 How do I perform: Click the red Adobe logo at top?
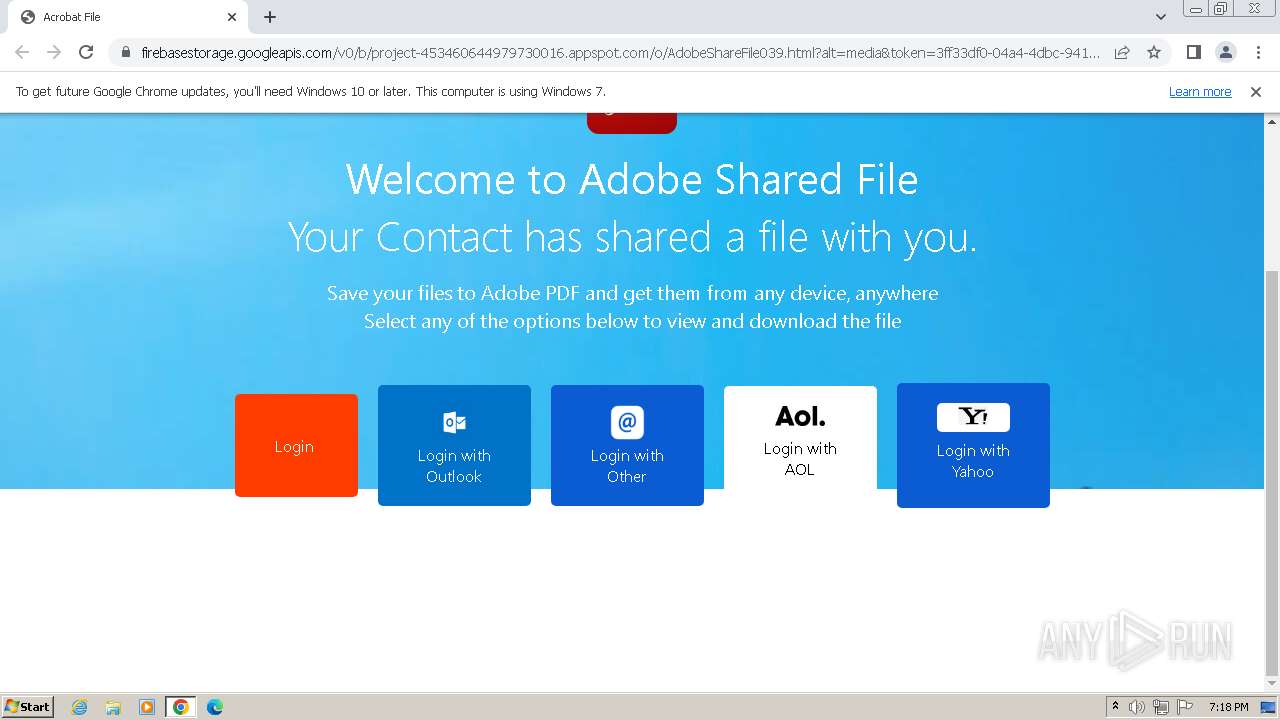point(632,123)
